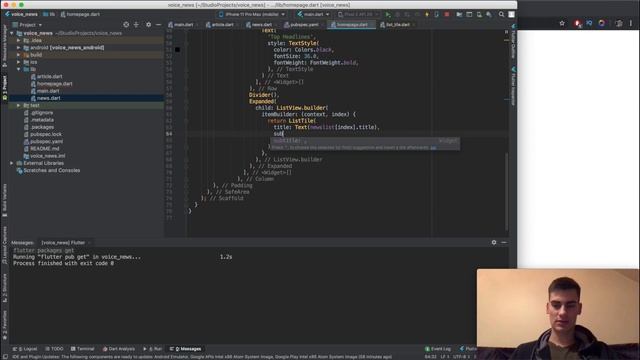Open the Dart Analysis tool window
The image size is (640, 360).
tap(119, 349)
